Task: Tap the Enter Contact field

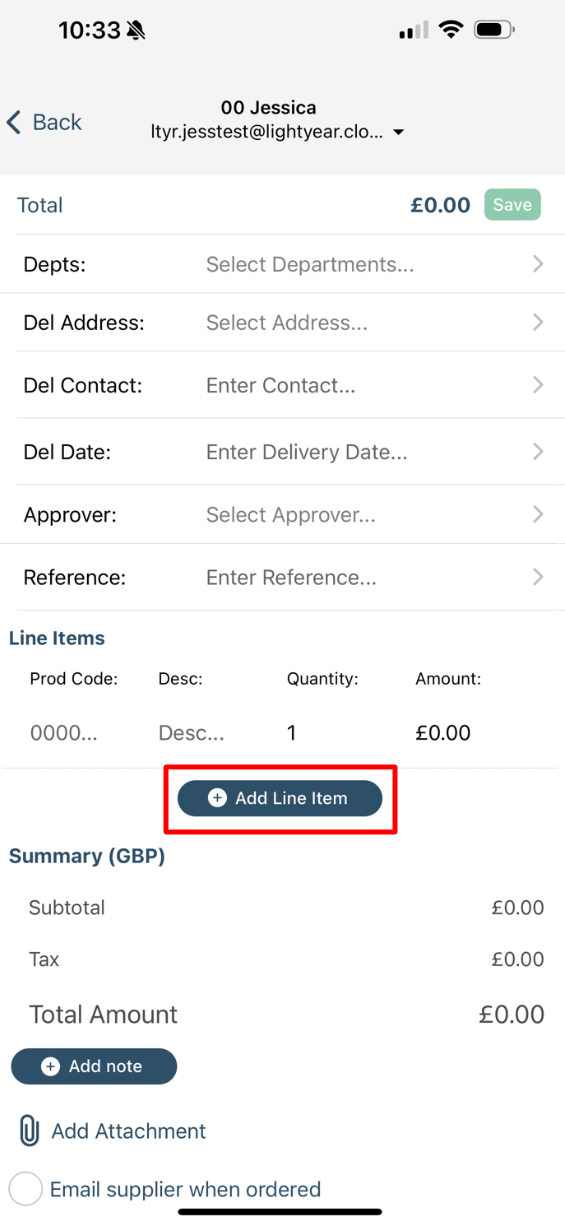Action: coord(281,385)
